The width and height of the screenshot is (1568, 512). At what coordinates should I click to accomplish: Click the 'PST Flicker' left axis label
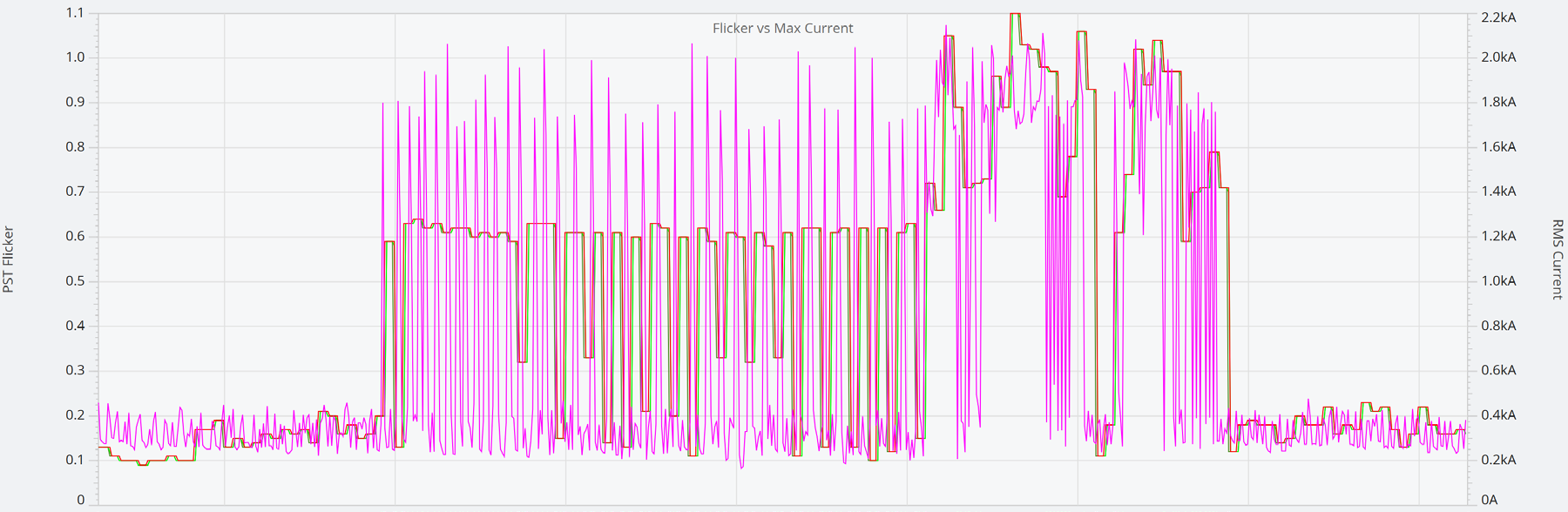coord(9,259)
